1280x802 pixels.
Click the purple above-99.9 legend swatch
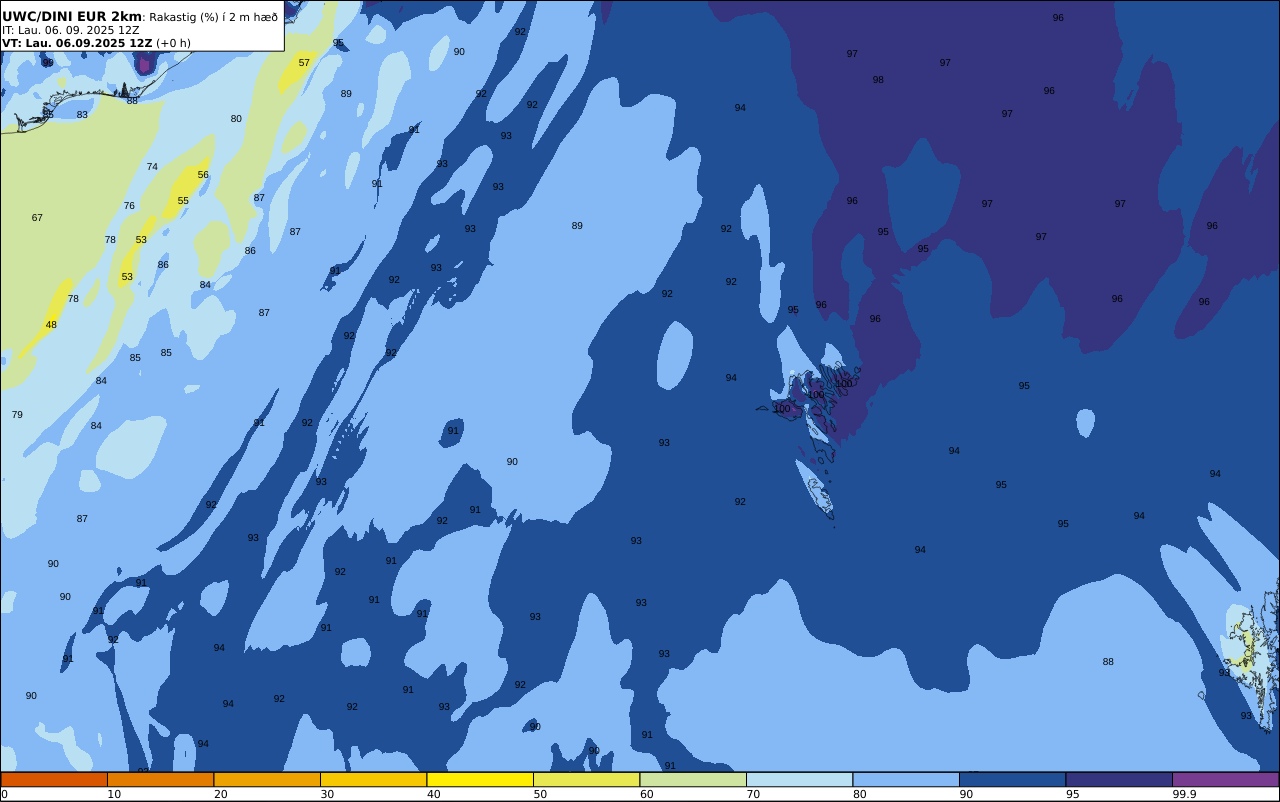1225,780
